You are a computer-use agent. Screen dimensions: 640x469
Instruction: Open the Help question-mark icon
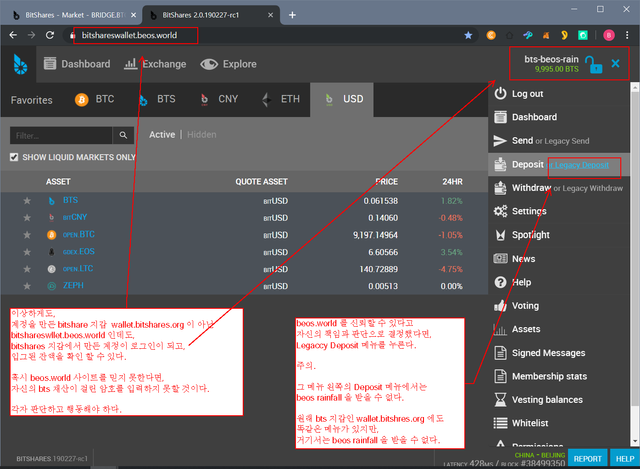(500, 282)
